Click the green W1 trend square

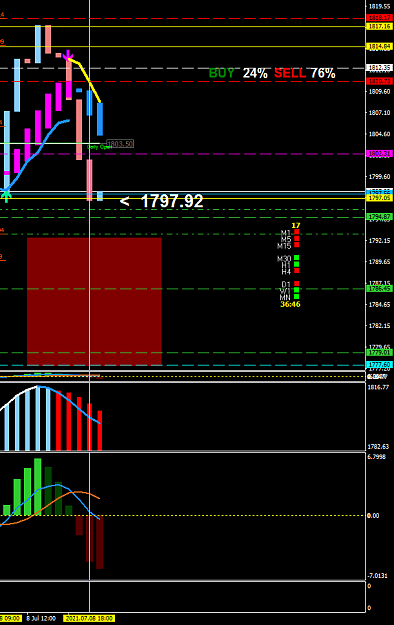(x=296, y=290)
